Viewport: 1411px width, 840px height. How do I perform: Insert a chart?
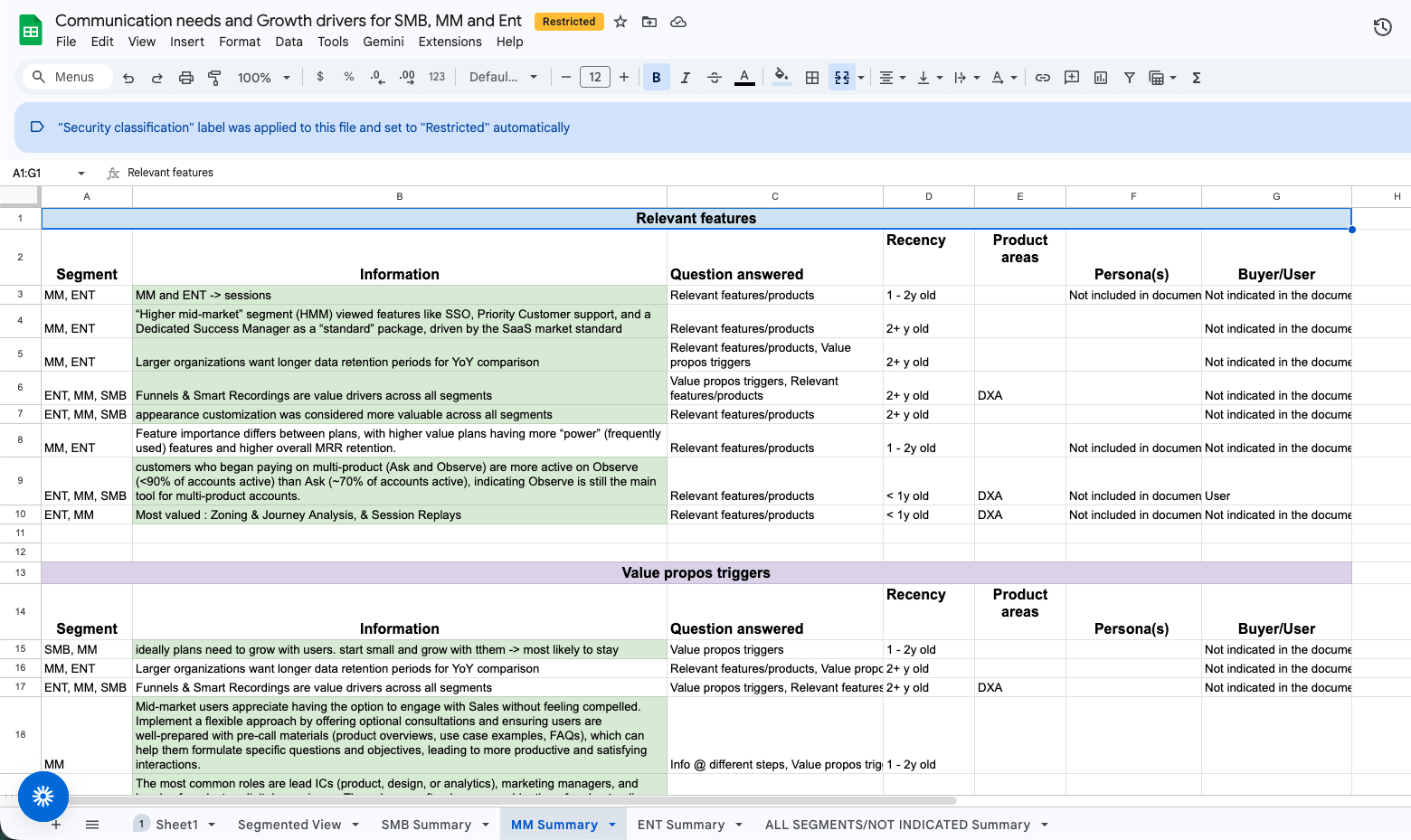[x=1101, y=78]
